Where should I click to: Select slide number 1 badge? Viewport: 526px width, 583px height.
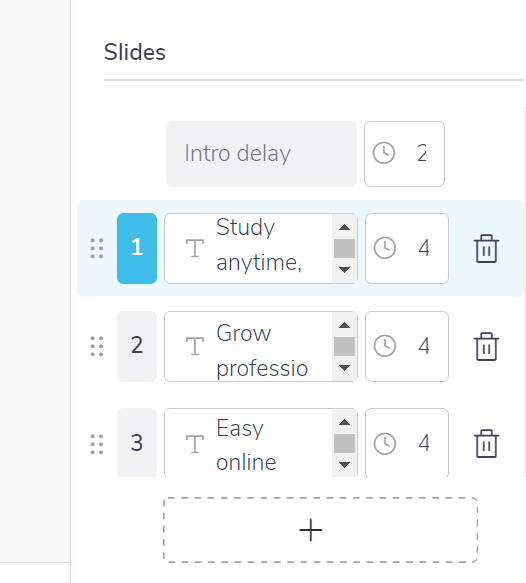click(137, 248)
